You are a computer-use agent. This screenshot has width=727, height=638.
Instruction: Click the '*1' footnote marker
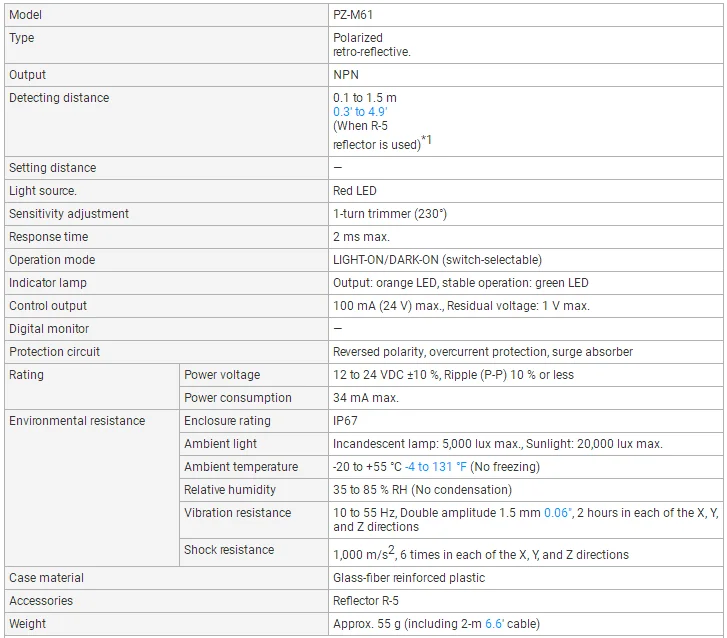pyautogui.click(x=427, y=140)
